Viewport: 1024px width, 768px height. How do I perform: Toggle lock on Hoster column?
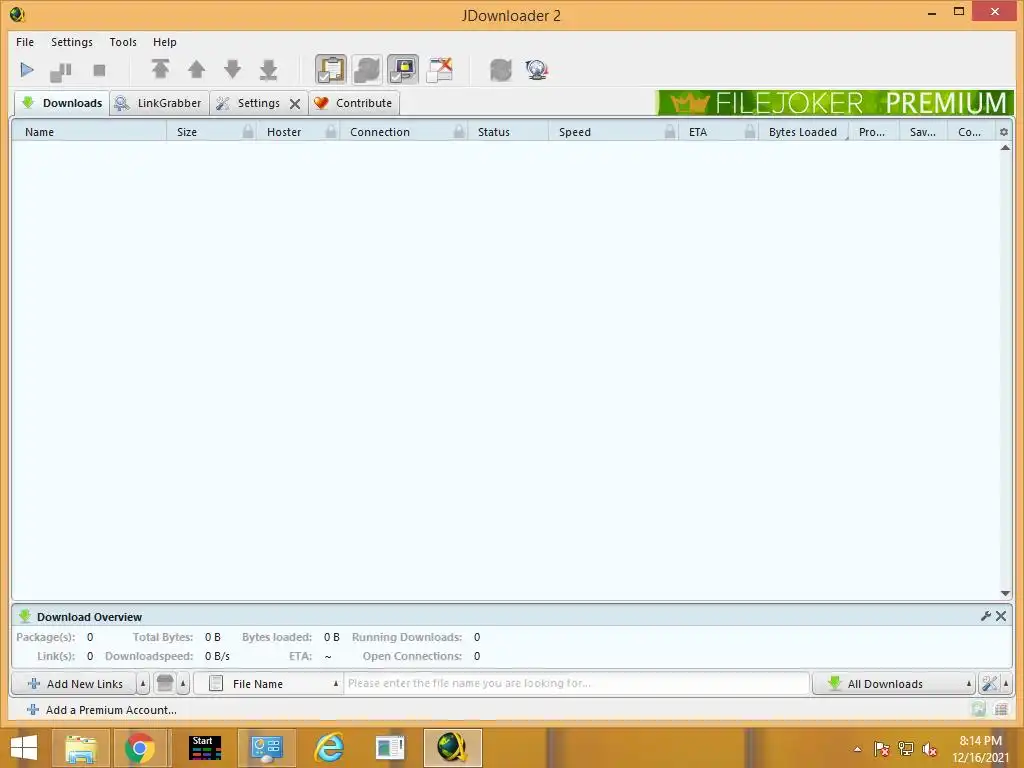(x=331, y=132)
